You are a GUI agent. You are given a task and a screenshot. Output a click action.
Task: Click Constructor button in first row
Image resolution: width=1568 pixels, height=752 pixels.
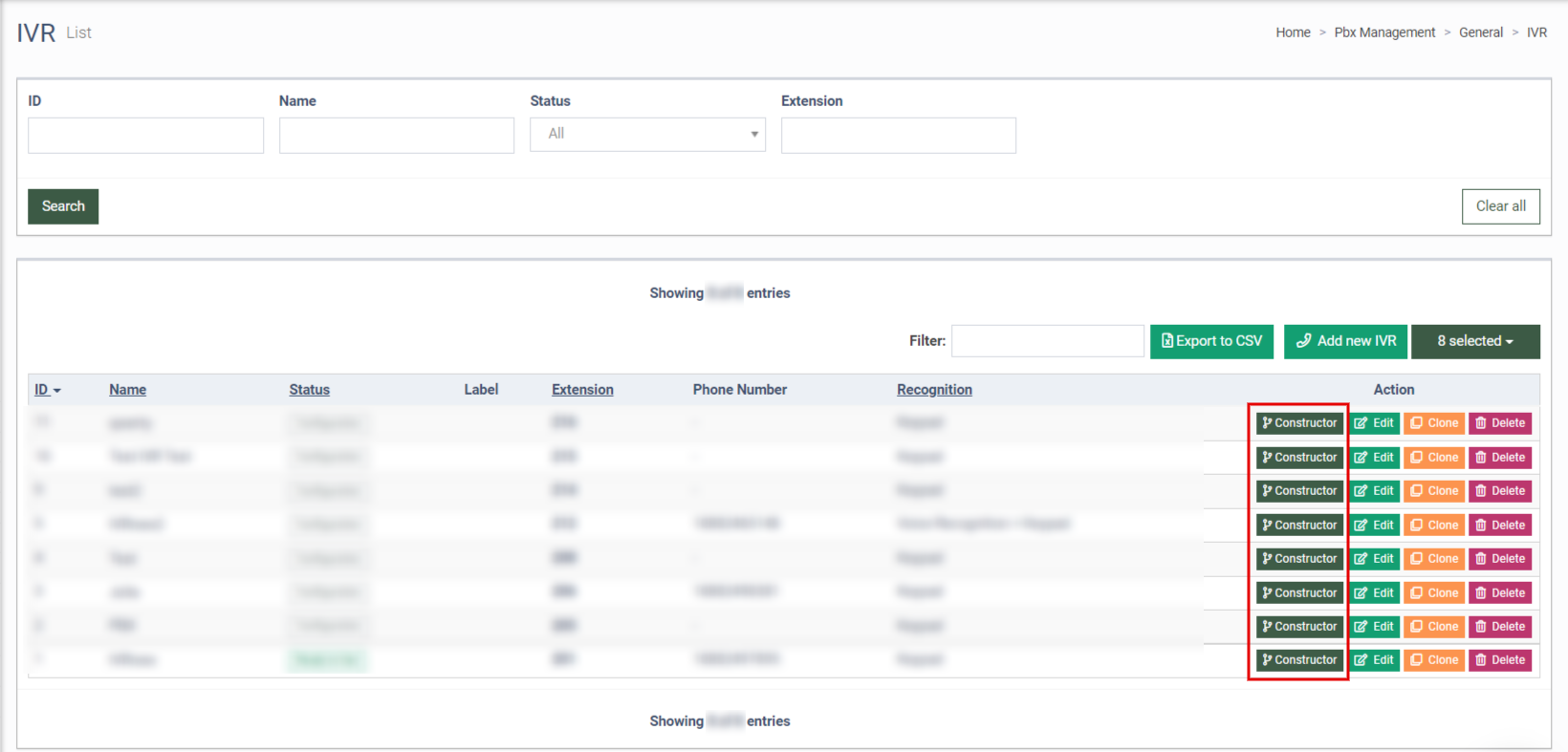pos(1299,423)
